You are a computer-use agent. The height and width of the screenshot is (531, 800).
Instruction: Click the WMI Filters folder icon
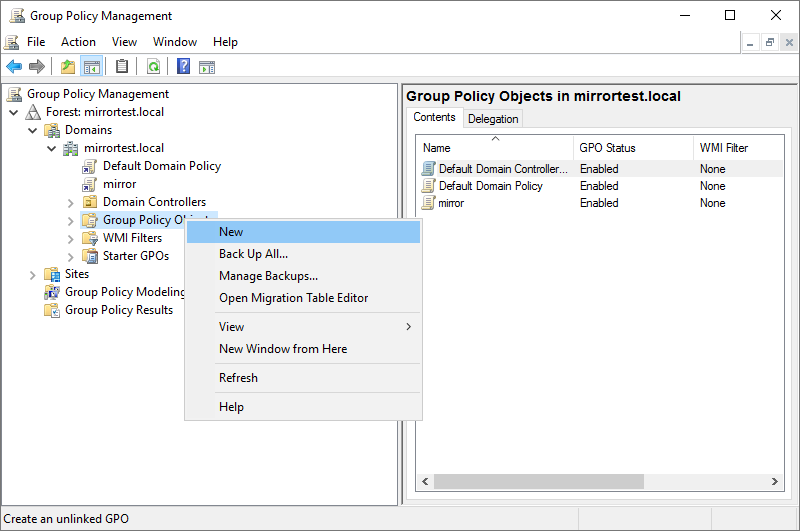tap(90, 238)
